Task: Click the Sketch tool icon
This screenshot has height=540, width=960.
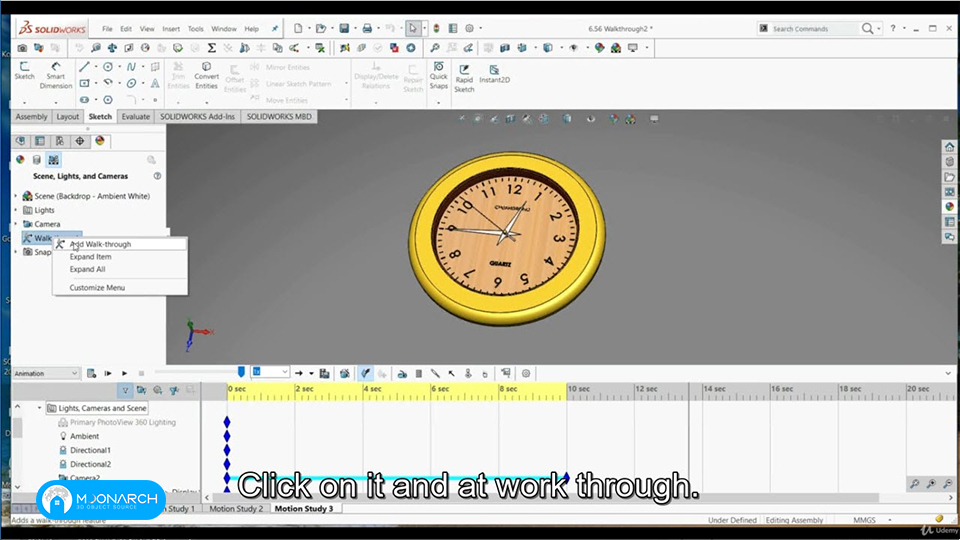Action: (24, 70)
